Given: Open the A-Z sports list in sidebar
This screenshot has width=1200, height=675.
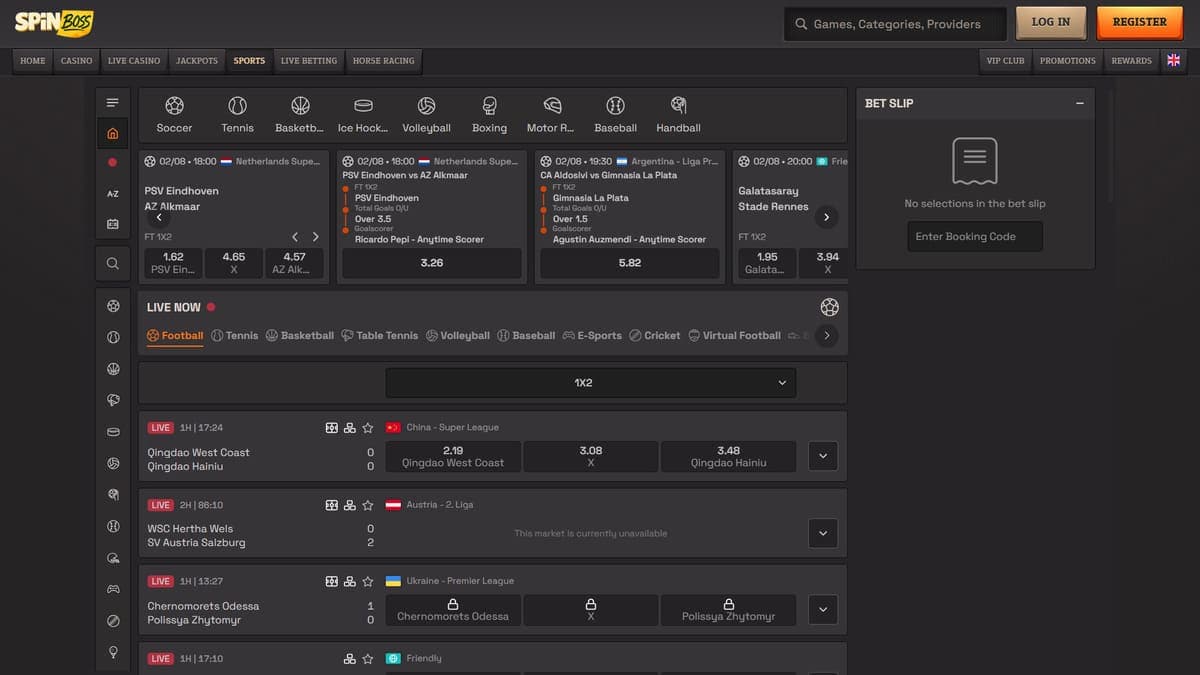Looking at the screenshot, I should pyautogui.click(x=112, y=193).
